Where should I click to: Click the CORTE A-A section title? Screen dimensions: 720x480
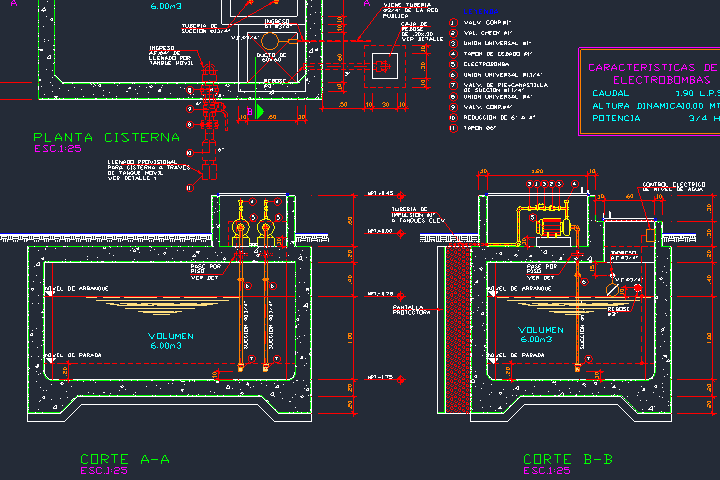[125, 459]
